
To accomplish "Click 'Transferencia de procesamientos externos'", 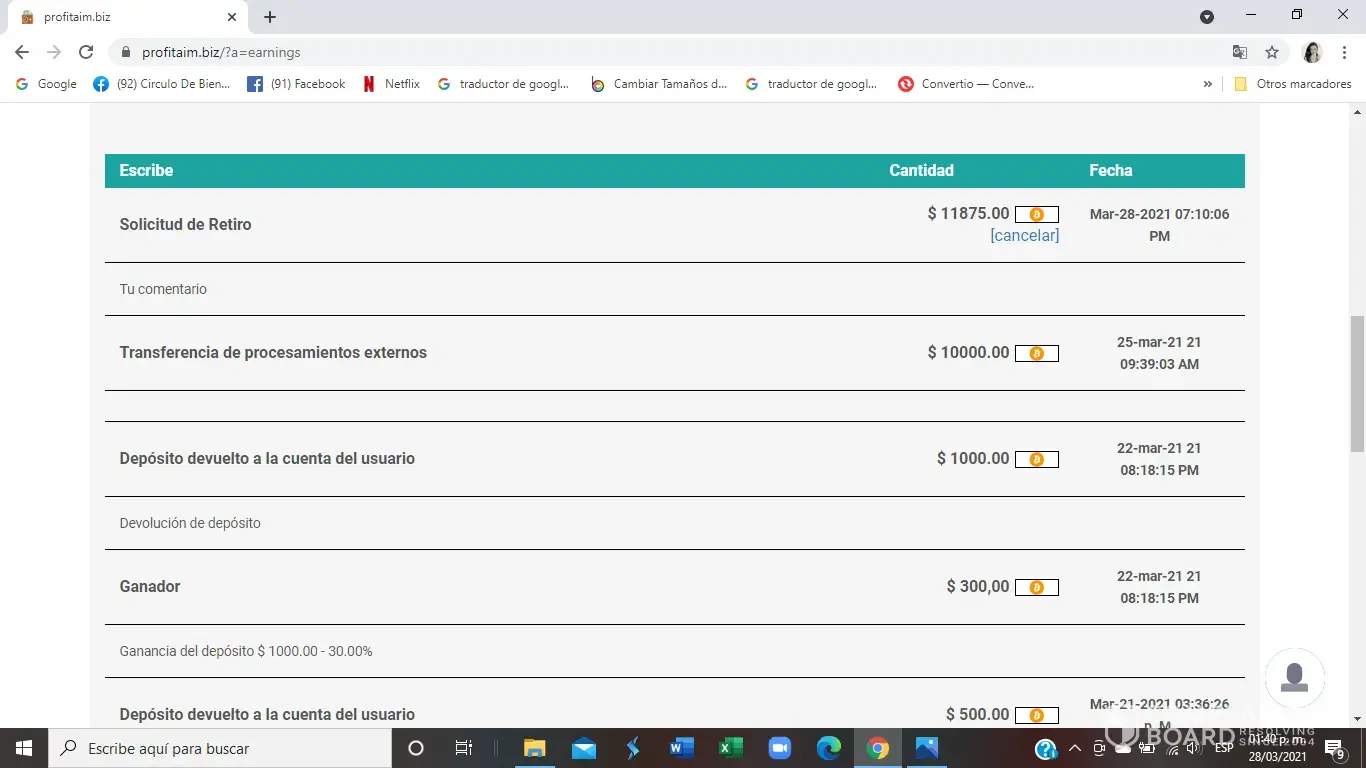I will (273, 353).
